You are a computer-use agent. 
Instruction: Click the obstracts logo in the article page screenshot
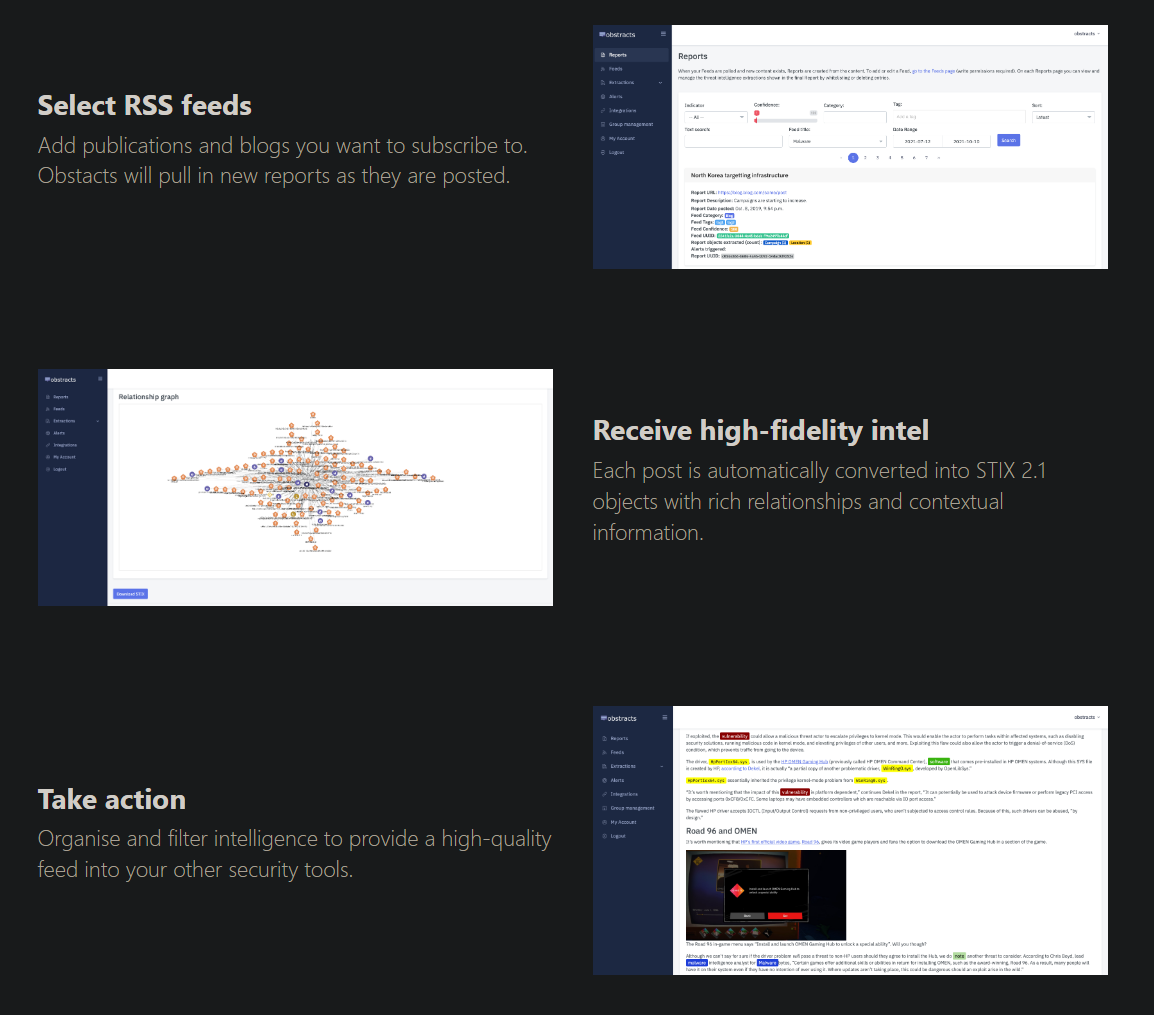(617, 718)
